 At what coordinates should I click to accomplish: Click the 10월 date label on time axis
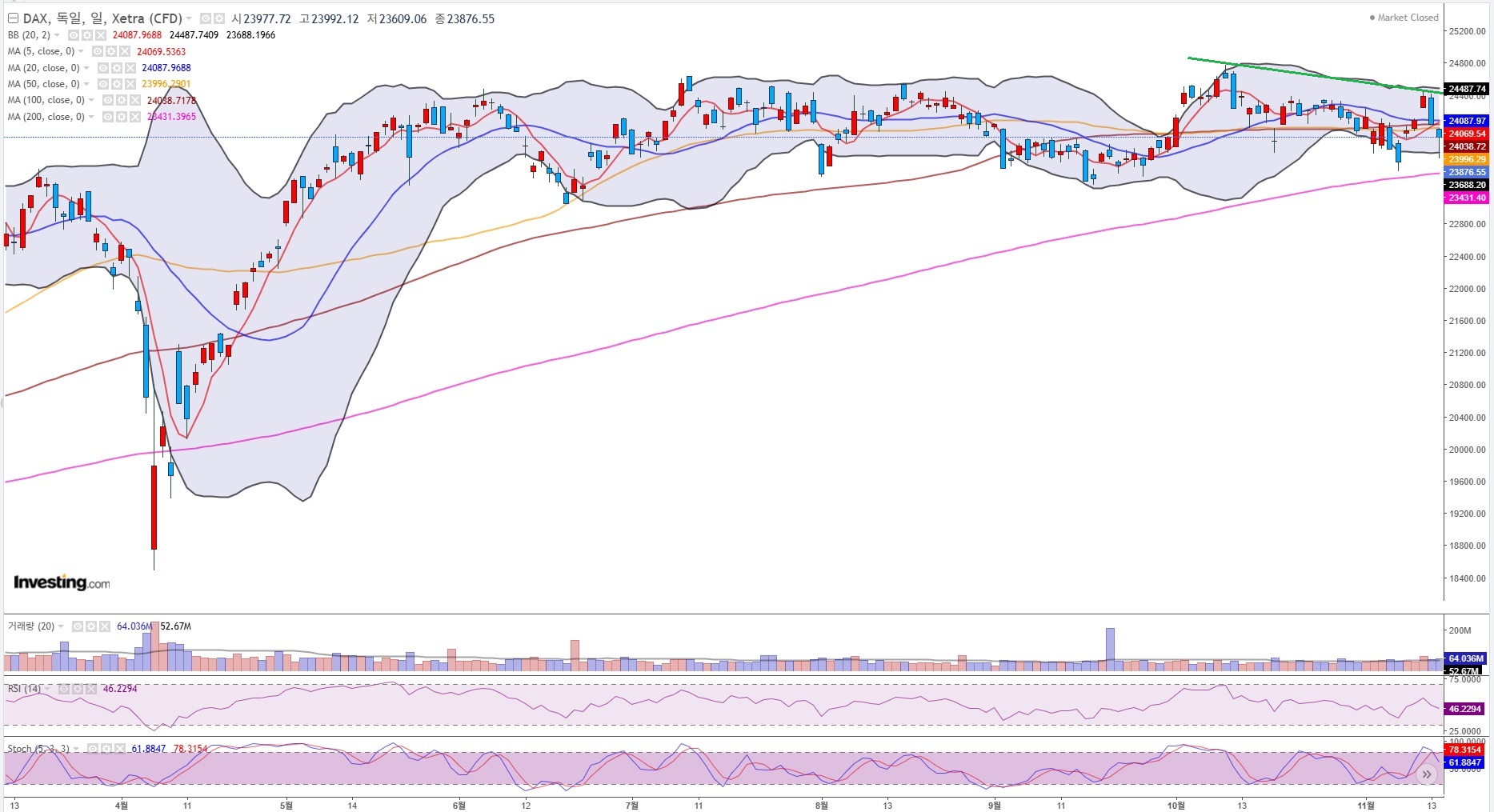[x=1176, y=805]
